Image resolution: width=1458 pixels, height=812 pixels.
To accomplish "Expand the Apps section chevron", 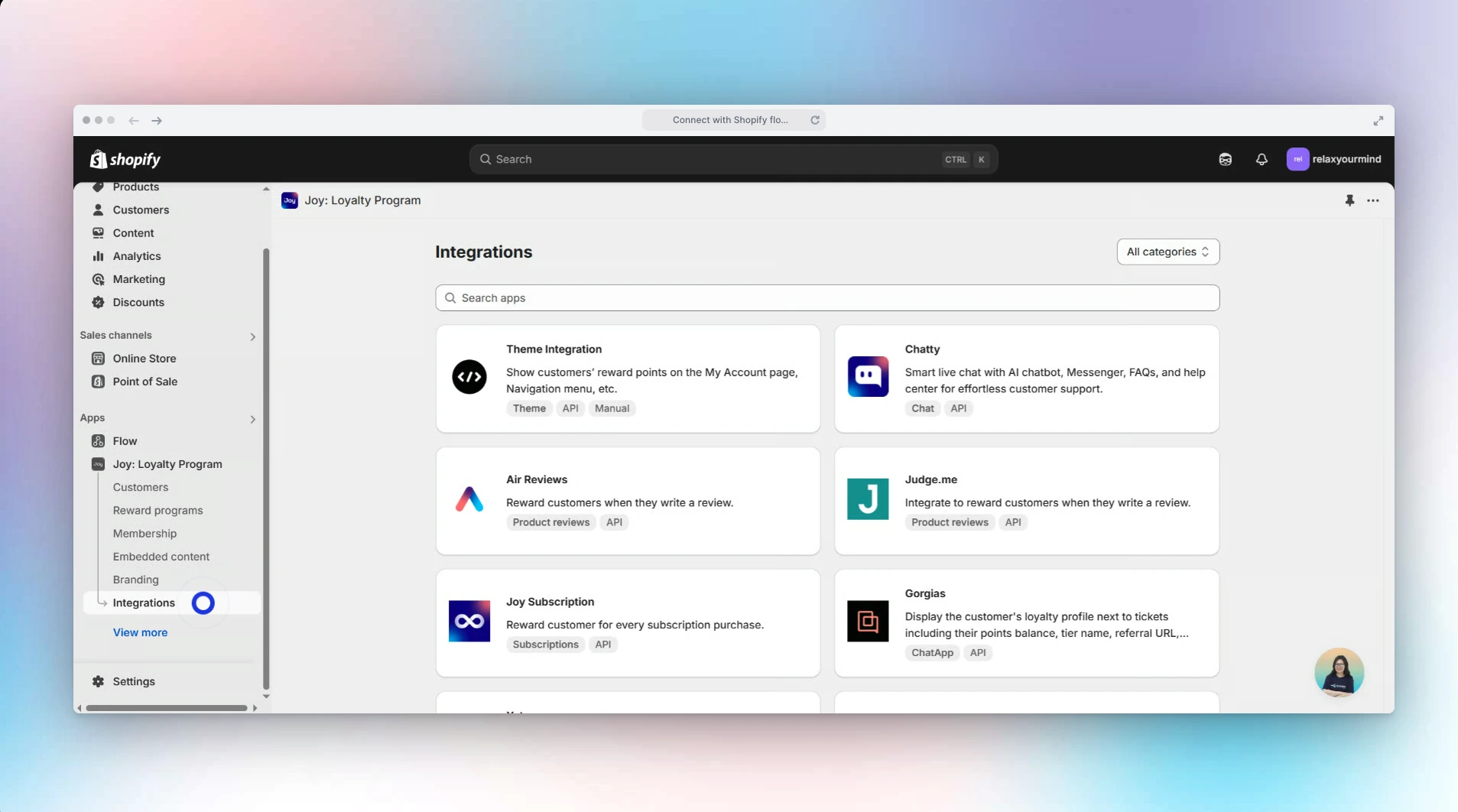I will pos(252,419).
